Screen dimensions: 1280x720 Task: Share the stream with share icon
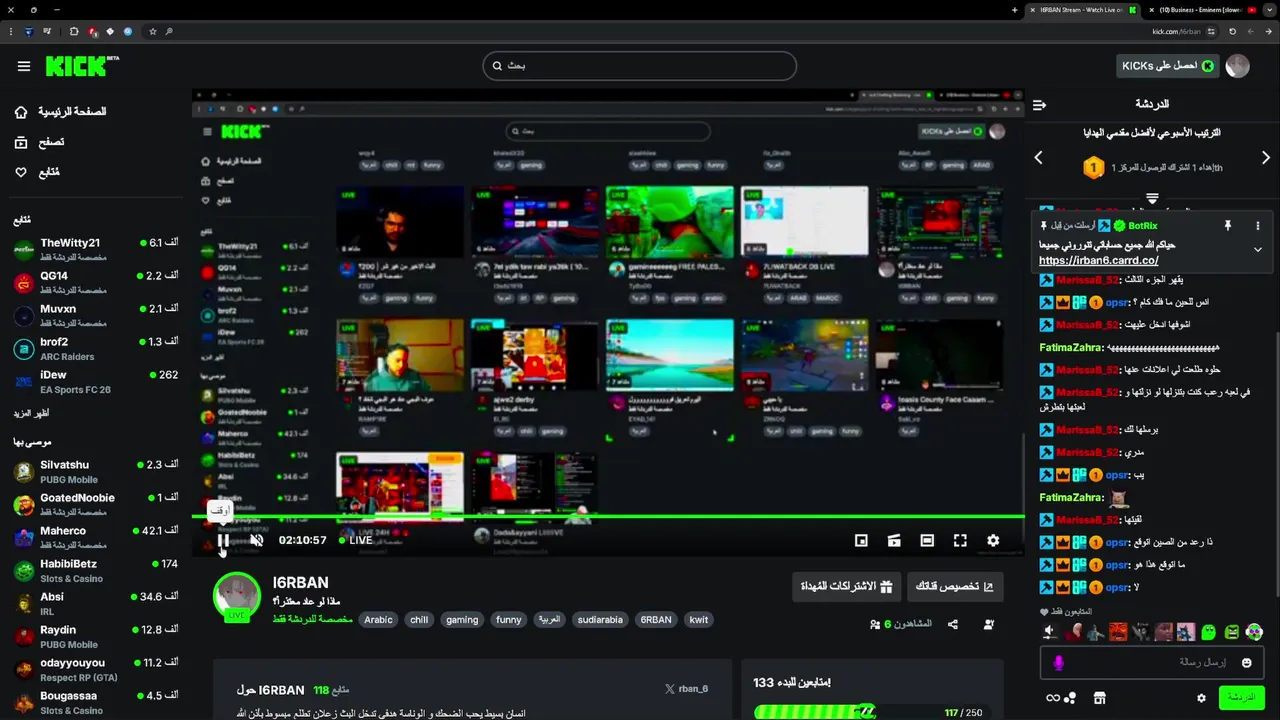(x=953, y=624)
